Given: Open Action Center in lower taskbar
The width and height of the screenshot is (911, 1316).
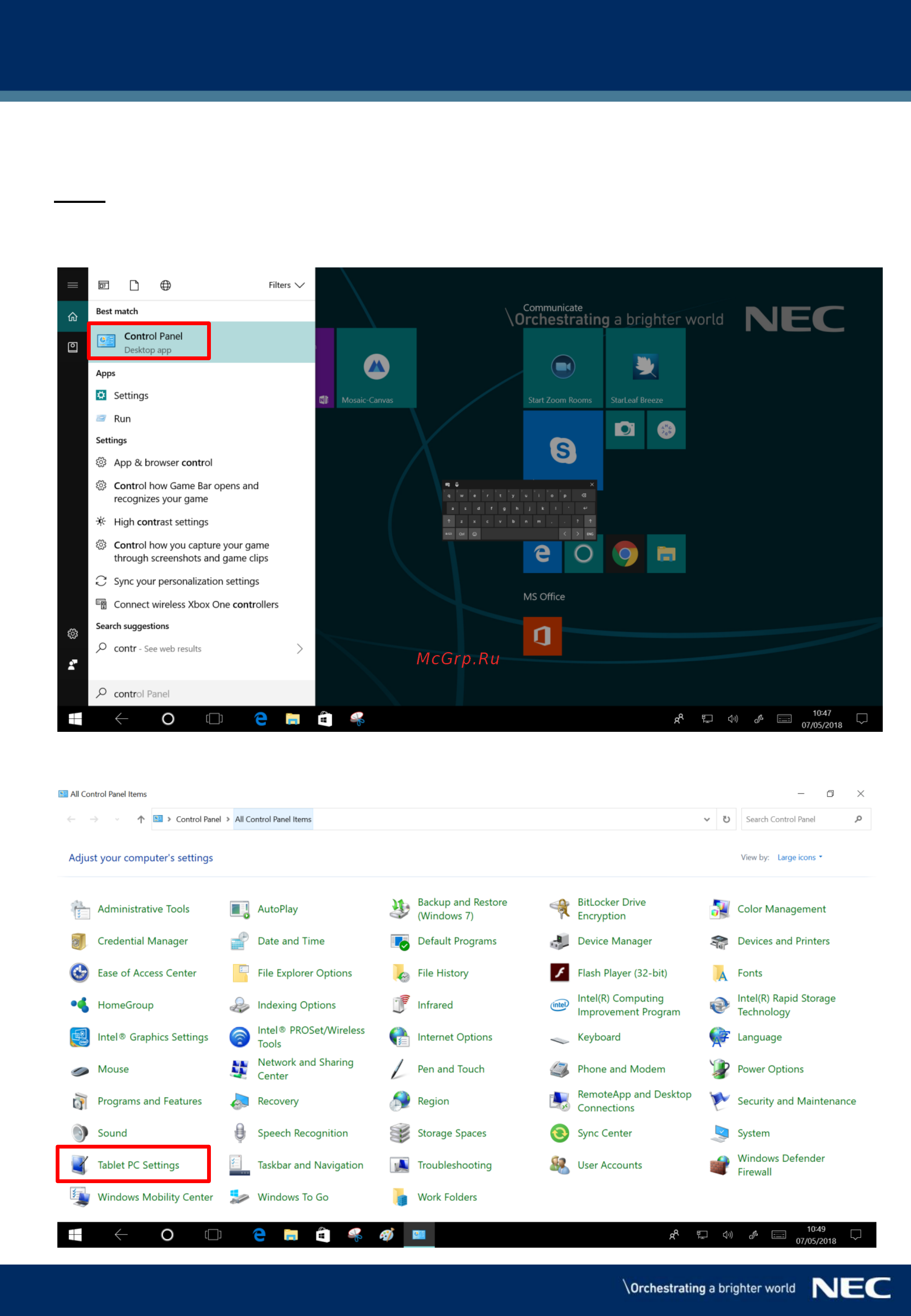Looking at the screenshot, I should click(x=856, y=1235).
